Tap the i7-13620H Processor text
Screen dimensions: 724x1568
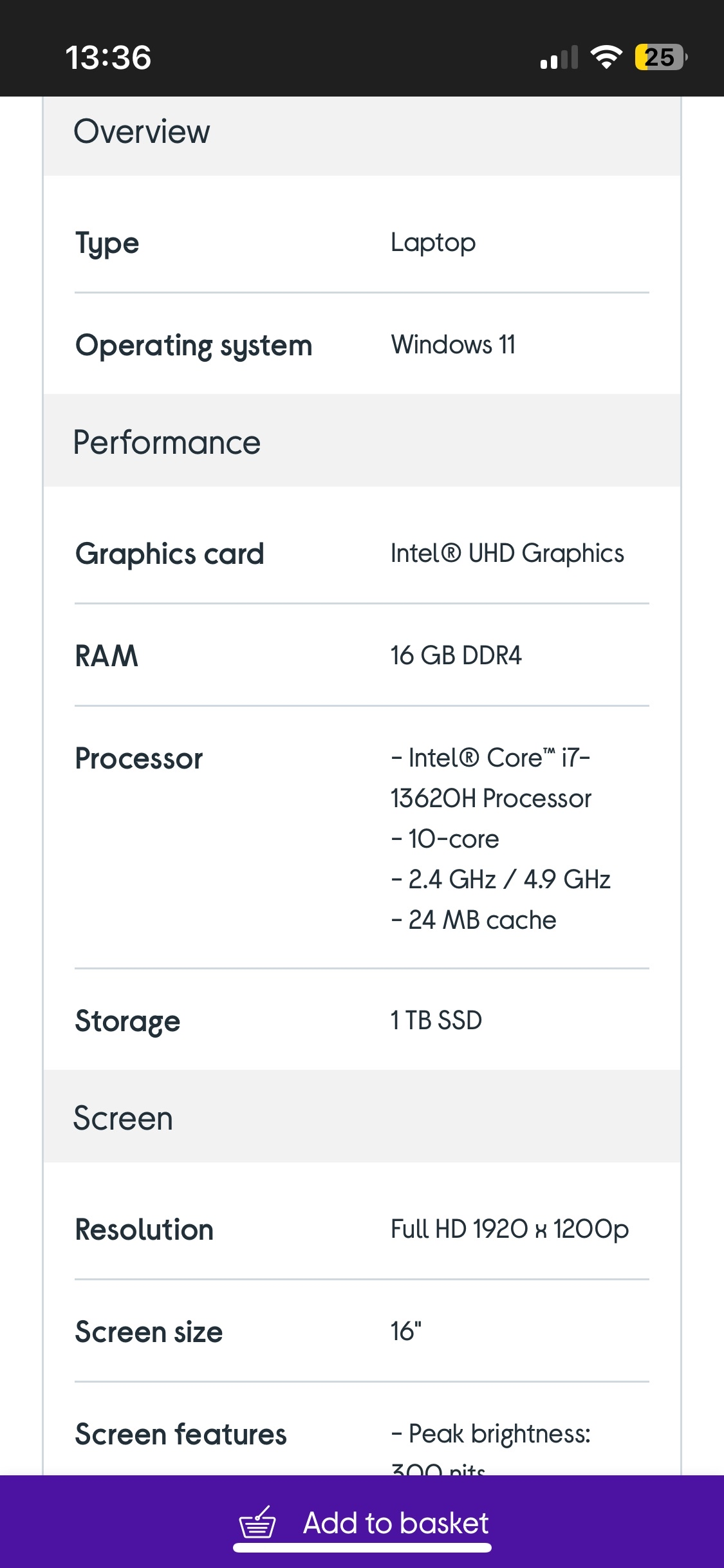[490, 778]
